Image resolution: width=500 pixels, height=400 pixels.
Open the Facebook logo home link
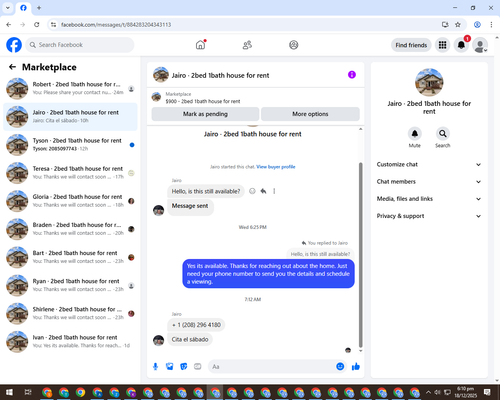pyautogui.click(x=14, y=45)
